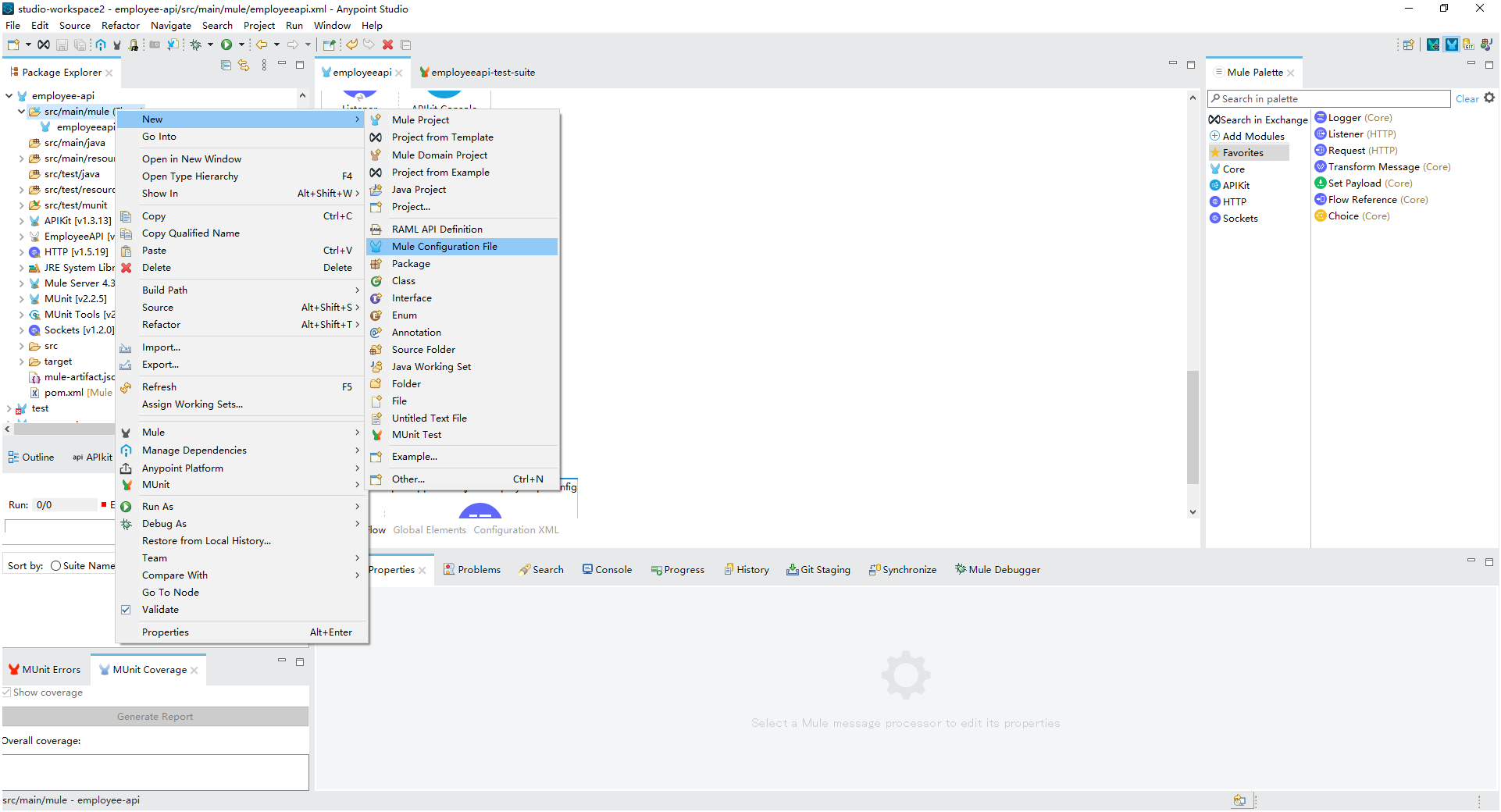Click Set Payload (Core) palette item
Image resolution: width=1501 pixels, height=812 pixels.
1363,183
